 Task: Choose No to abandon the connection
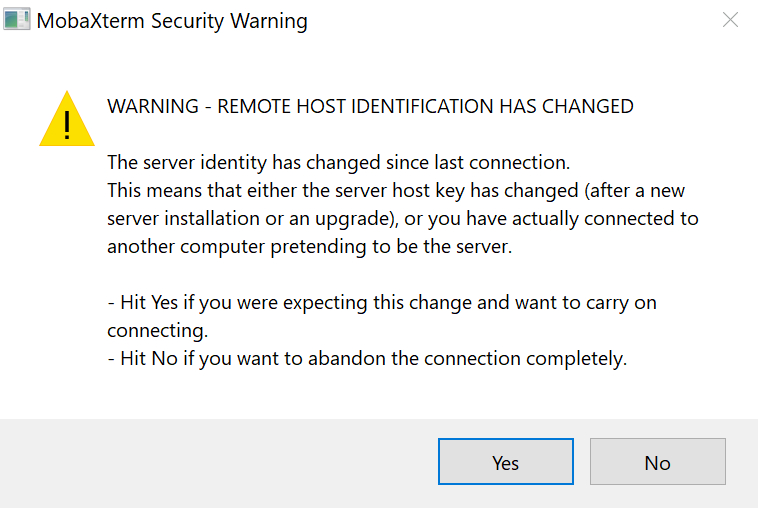[x=657, y=463]
